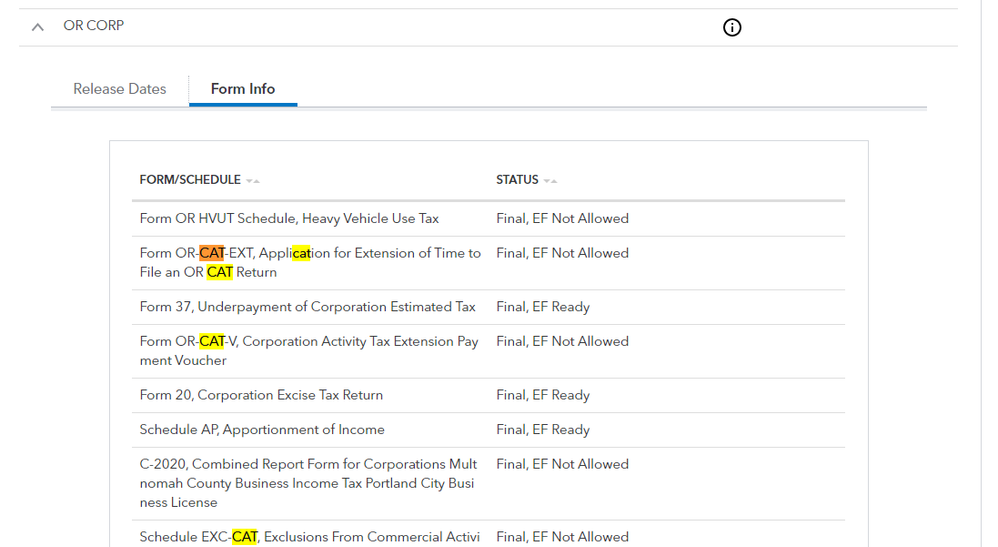Select the Form Info tab
Viewport: 998px width, 547px height.
coord(242,89)
